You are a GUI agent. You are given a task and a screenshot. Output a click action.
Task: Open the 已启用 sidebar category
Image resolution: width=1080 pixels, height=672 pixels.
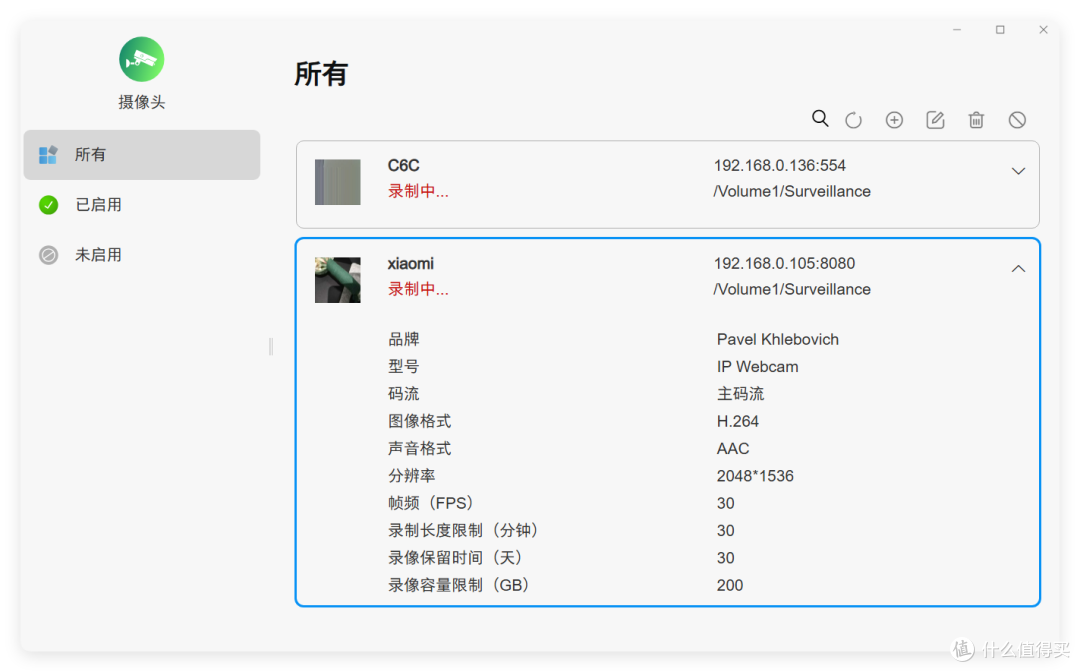(x=142, y=205)
